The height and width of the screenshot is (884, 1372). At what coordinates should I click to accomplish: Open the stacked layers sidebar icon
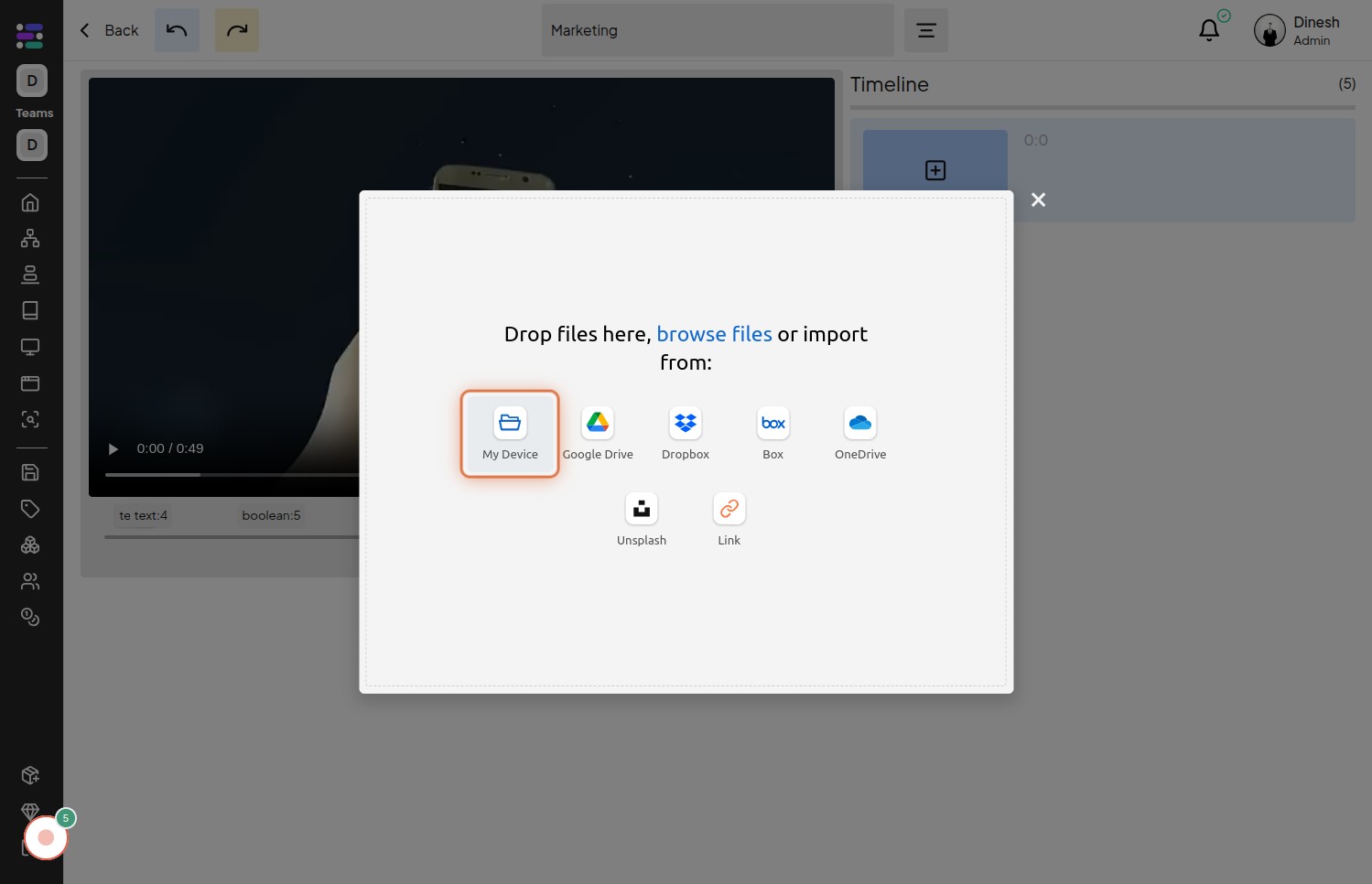click(30, 275)
